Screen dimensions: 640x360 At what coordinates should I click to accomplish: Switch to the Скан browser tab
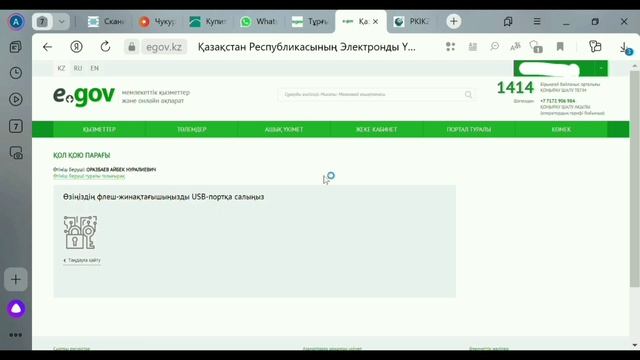tap(105, 22)
